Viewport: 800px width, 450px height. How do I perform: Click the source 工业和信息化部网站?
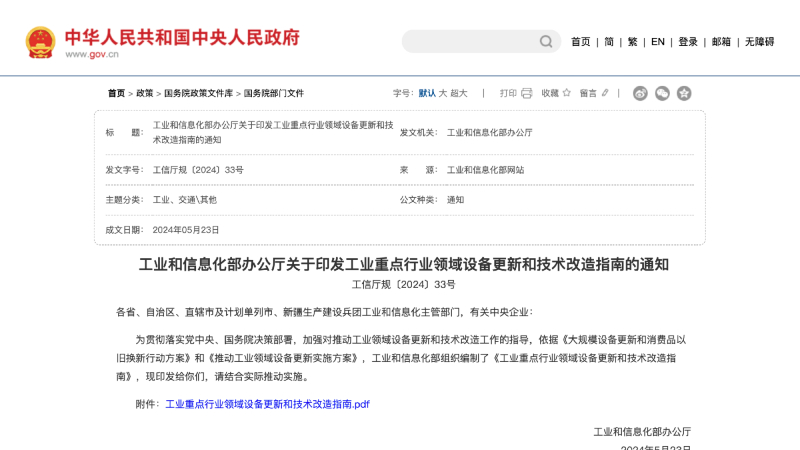(486, 170)
